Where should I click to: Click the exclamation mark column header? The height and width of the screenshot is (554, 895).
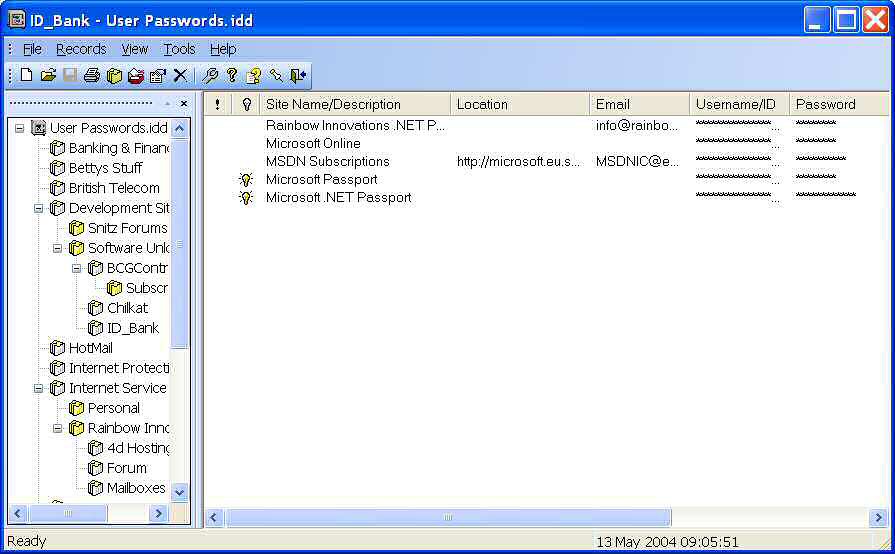click(x=217, y=104)
